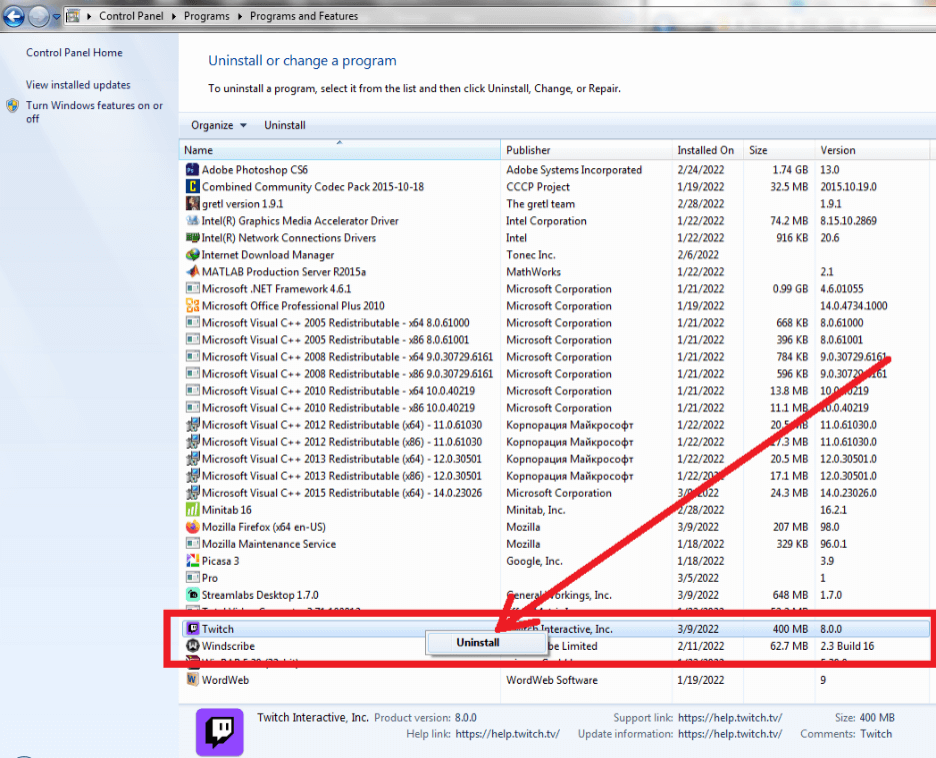Click the 1.74 GB size cell
Screen dimensions: 936x758
coord(790,170)
